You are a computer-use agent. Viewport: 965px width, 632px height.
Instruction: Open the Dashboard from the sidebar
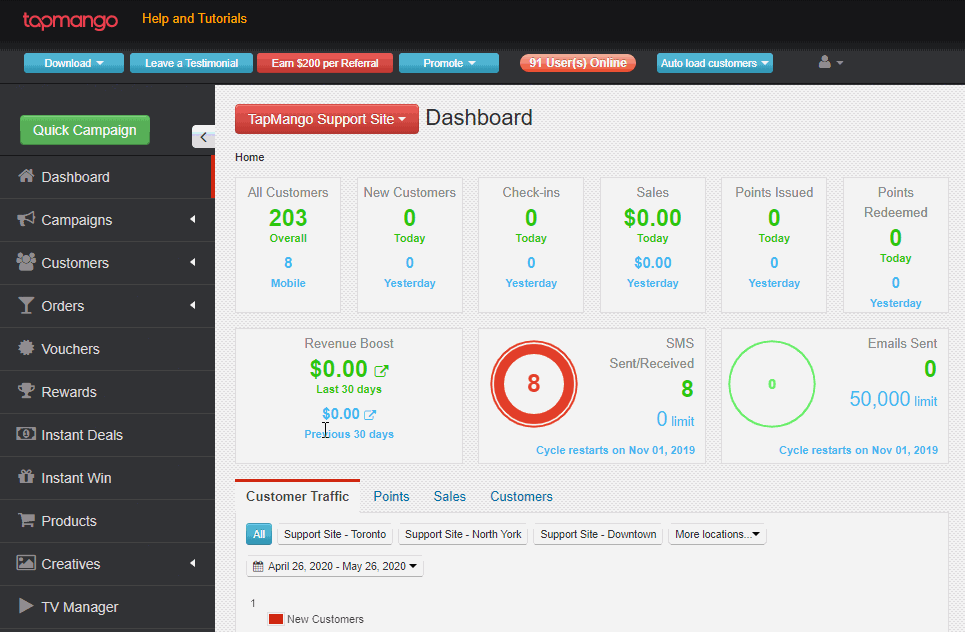[x=27, y=175]
